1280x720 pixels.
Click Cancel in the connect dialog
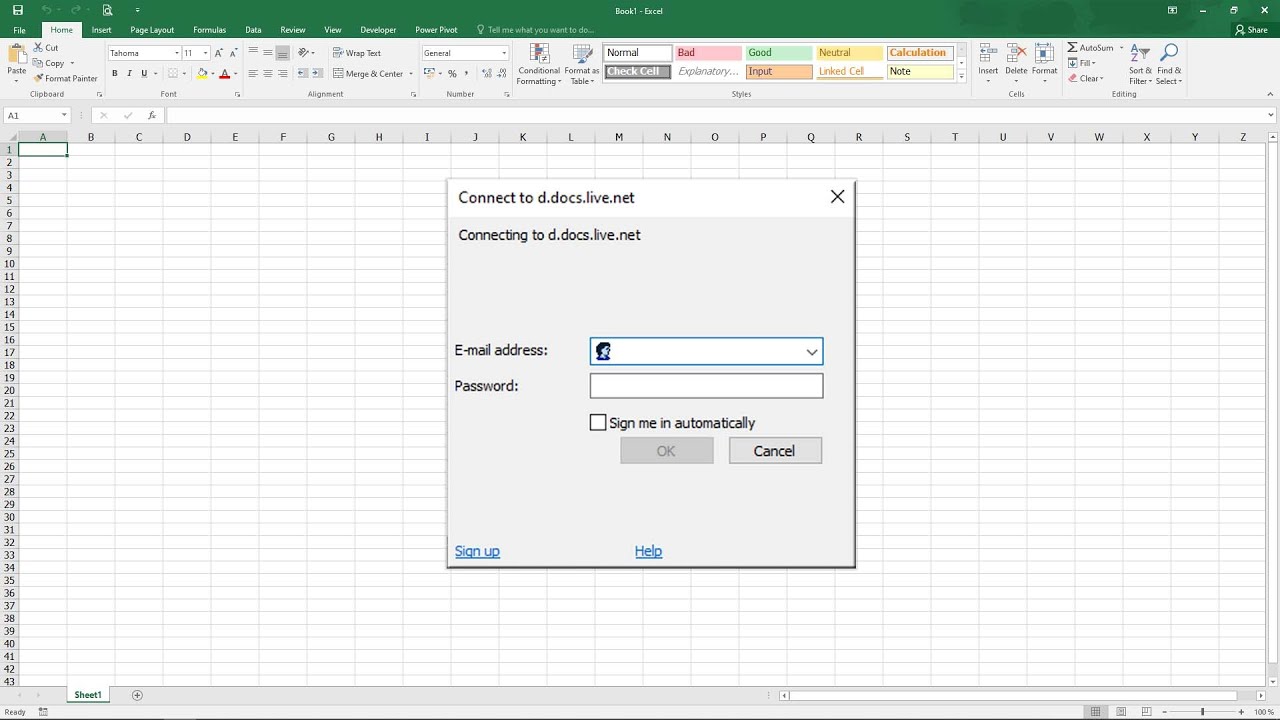(x=775, y=451)
